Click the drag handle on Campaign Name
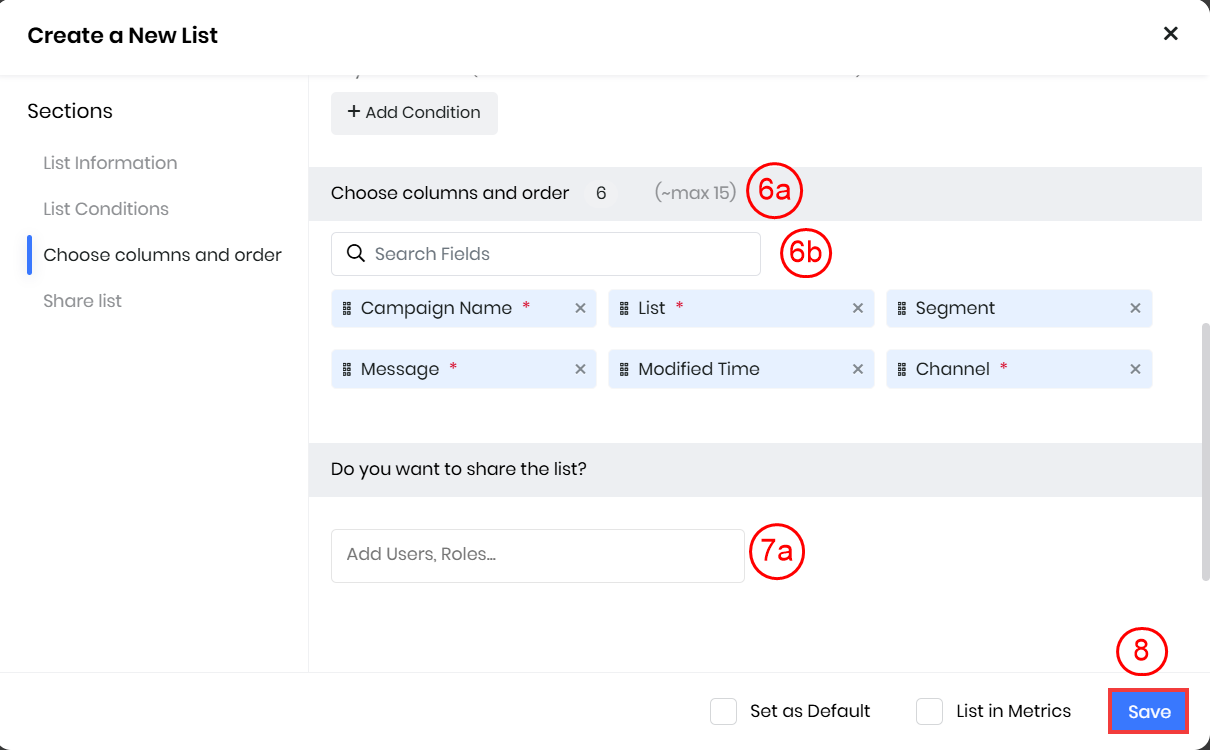The width and height of the screenshot is (1210, 750). 347,309
